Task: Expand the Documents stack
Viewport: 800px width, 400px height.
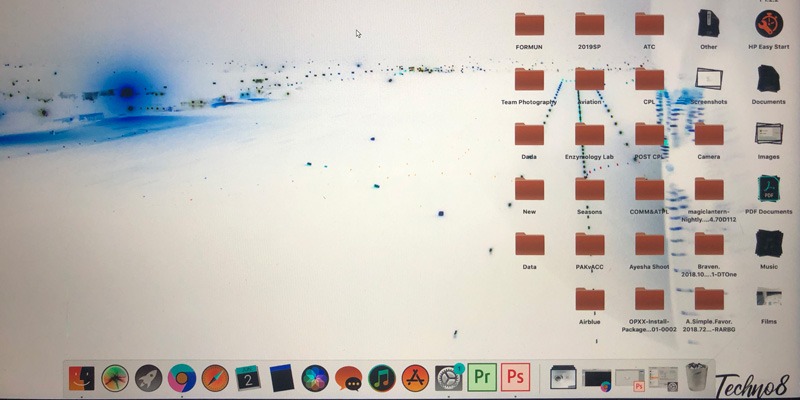Action: point(768,79)
